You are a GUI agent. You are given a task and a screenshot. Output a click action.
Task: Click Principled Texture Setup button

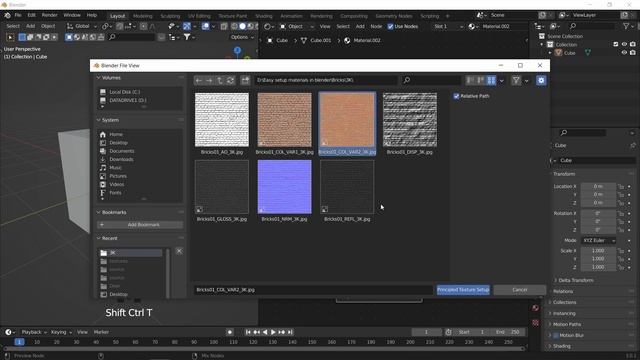463,290
